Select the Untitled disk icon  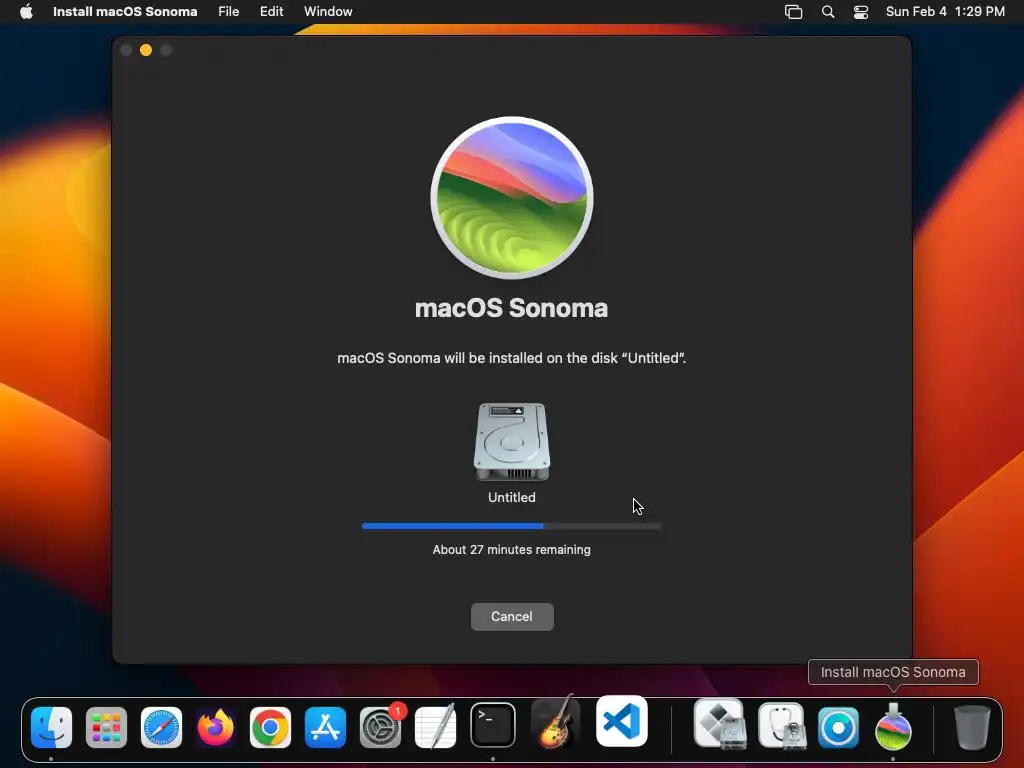point(512,441)
